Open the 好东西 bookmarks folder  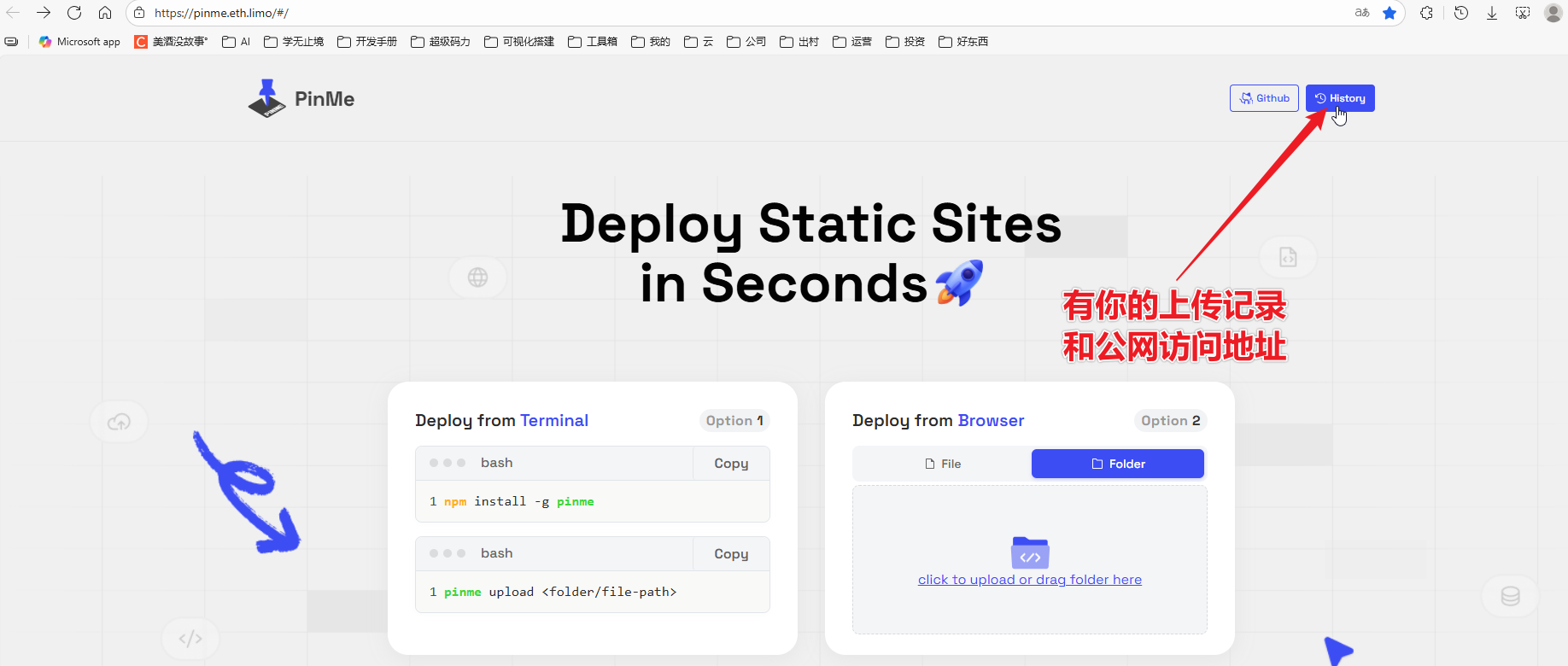click(x=963, y=41)
